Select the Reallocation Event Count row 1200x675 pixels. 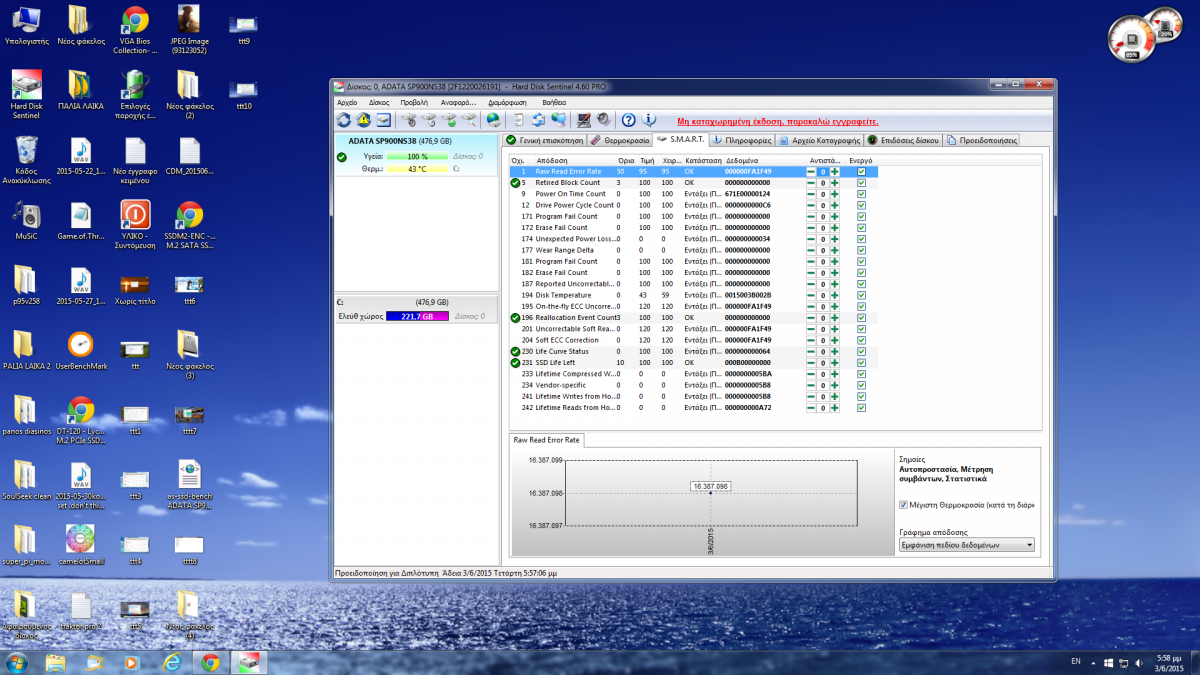pyautogui.click(x=693, y=318)
